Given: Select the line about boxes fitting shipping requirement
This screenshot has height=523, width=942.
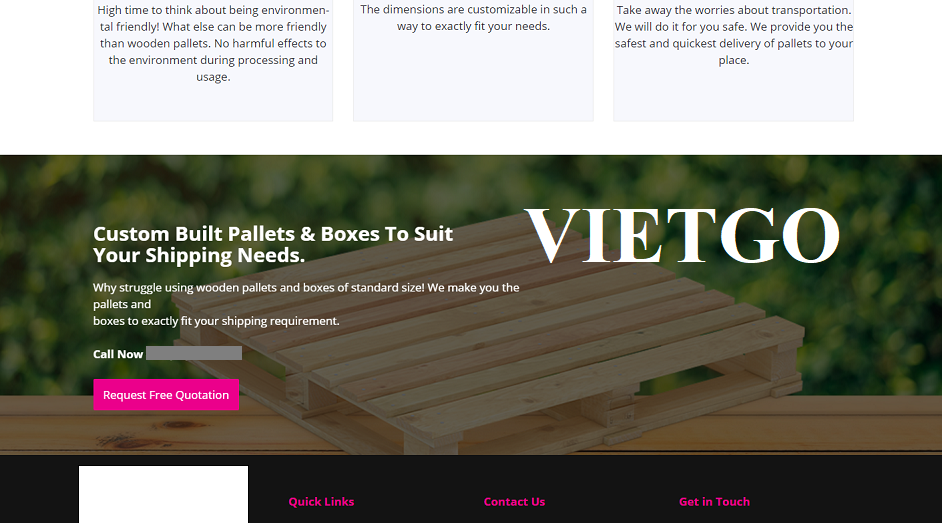Looking at the screenshot, I should click(216, 321).
